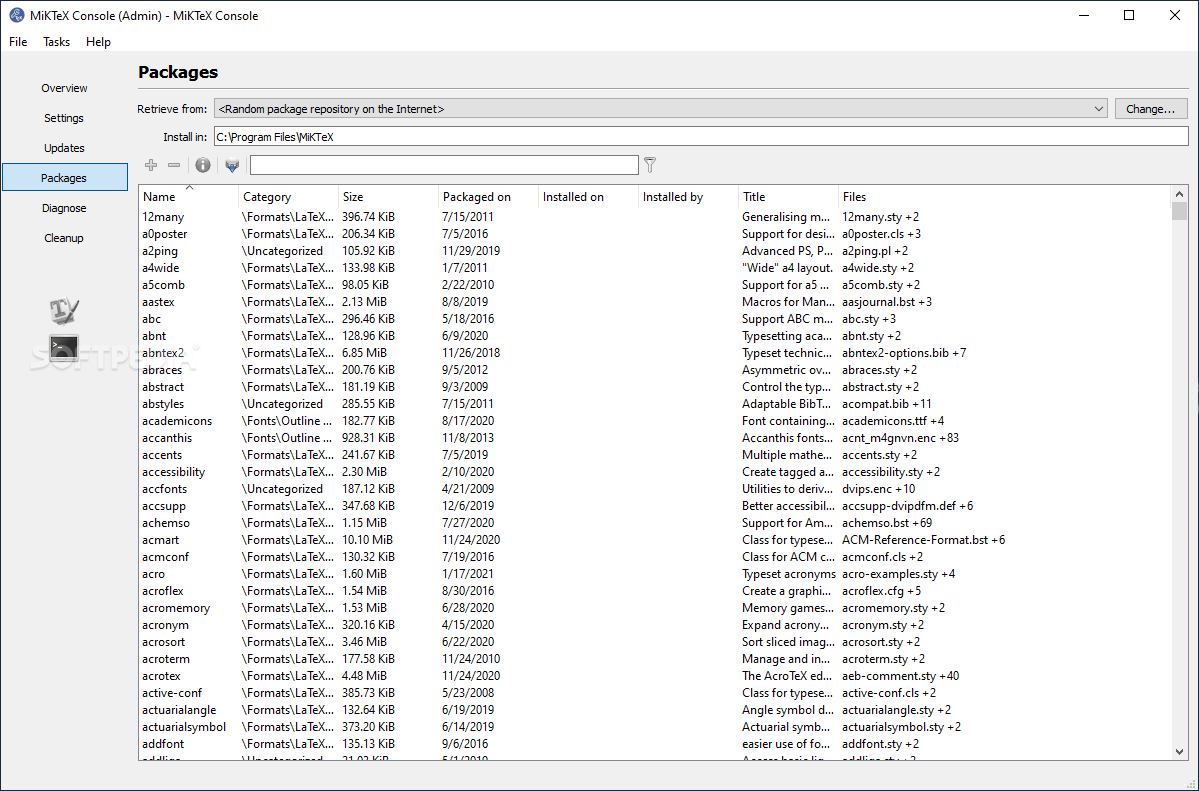1199x791 pixels.
Task: Select the a5comb package row
Action: coord(655,285)
